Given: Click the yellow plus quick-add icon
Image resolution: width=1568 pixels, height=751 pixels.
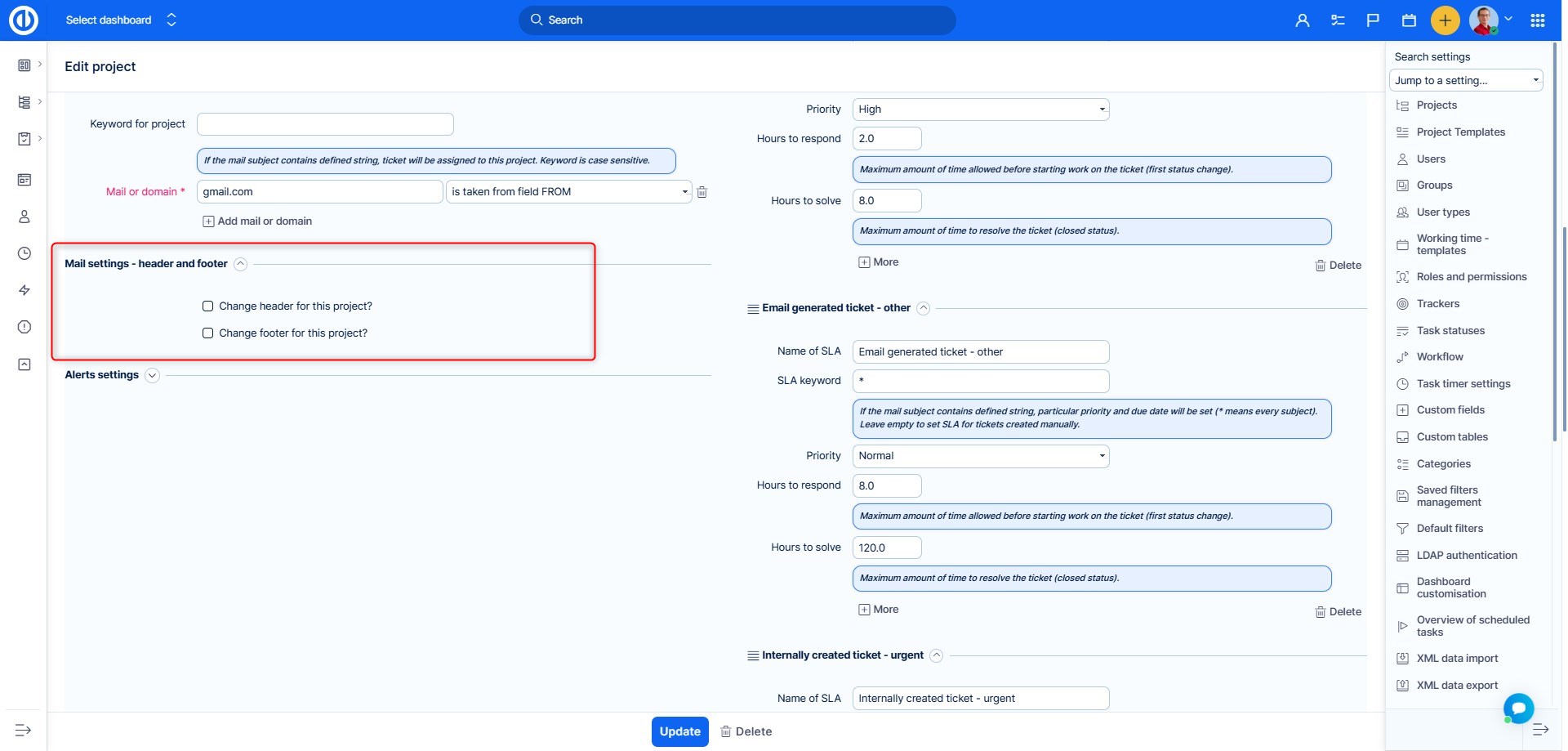Looking at the screenshot, I should click(x=1445, y=20).
